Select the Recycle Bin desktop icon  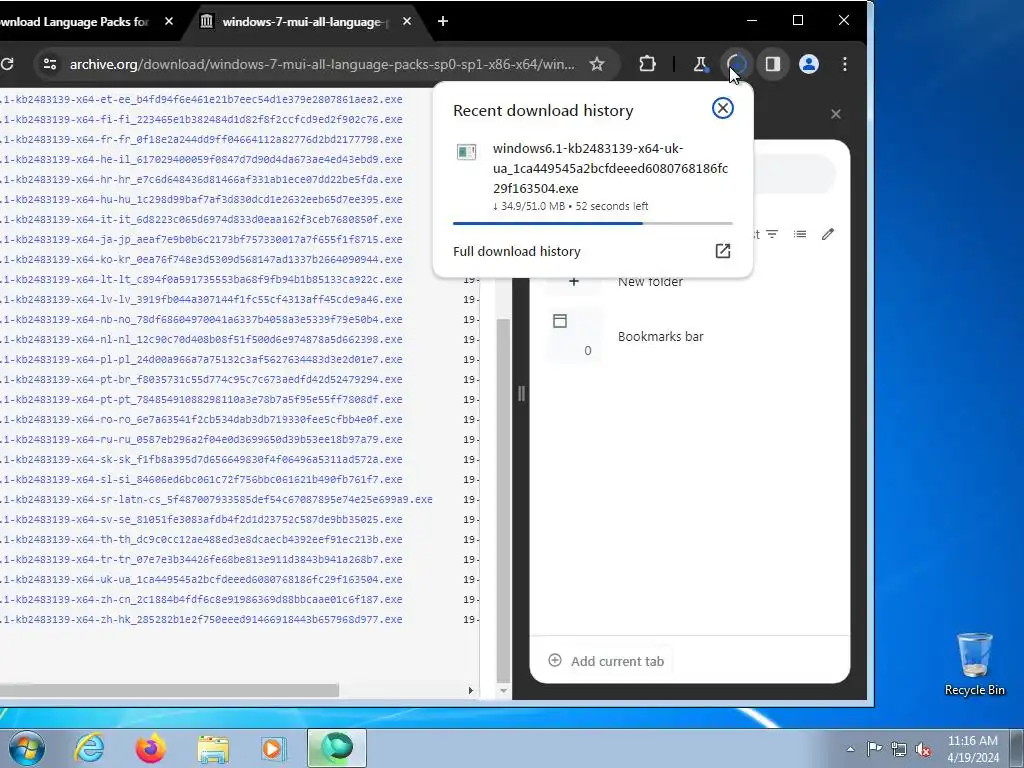974,664
